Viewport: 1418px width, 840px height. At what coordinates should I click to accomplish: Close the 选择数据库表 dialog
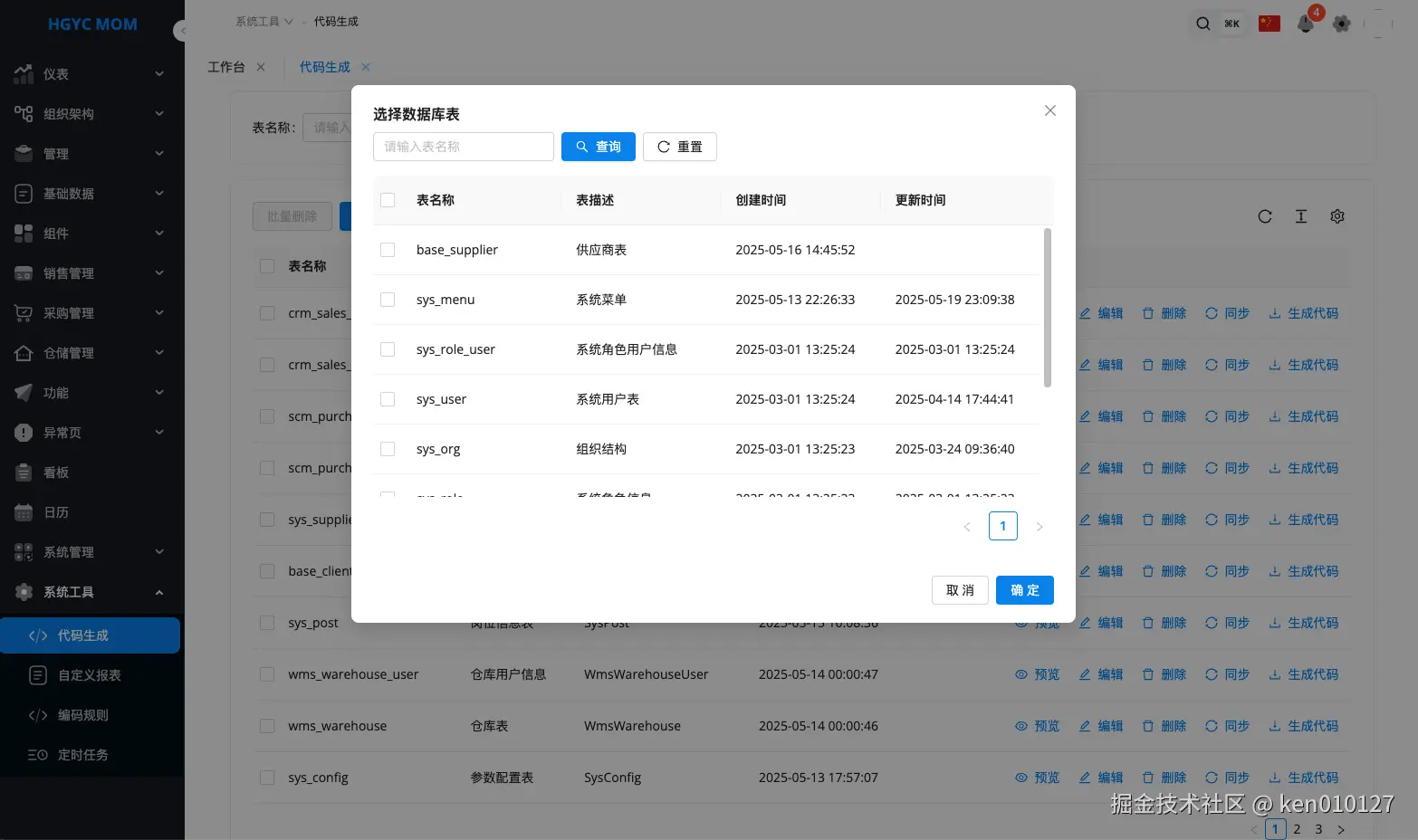point(1050,110)
